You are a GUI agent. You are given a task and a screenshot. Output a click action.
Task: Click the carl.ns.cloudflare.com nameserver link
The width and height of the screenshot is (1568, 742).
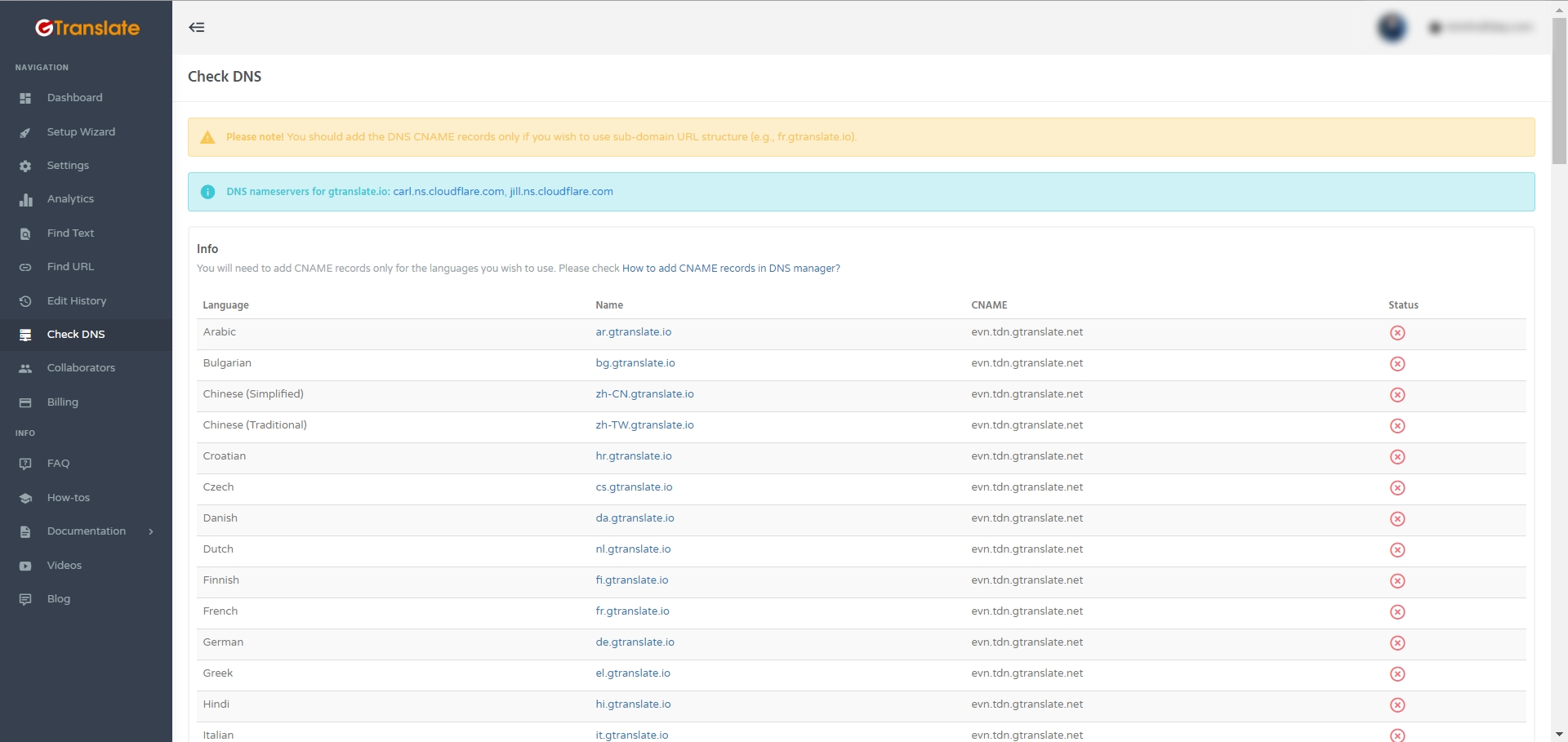[x=448, y=191]
